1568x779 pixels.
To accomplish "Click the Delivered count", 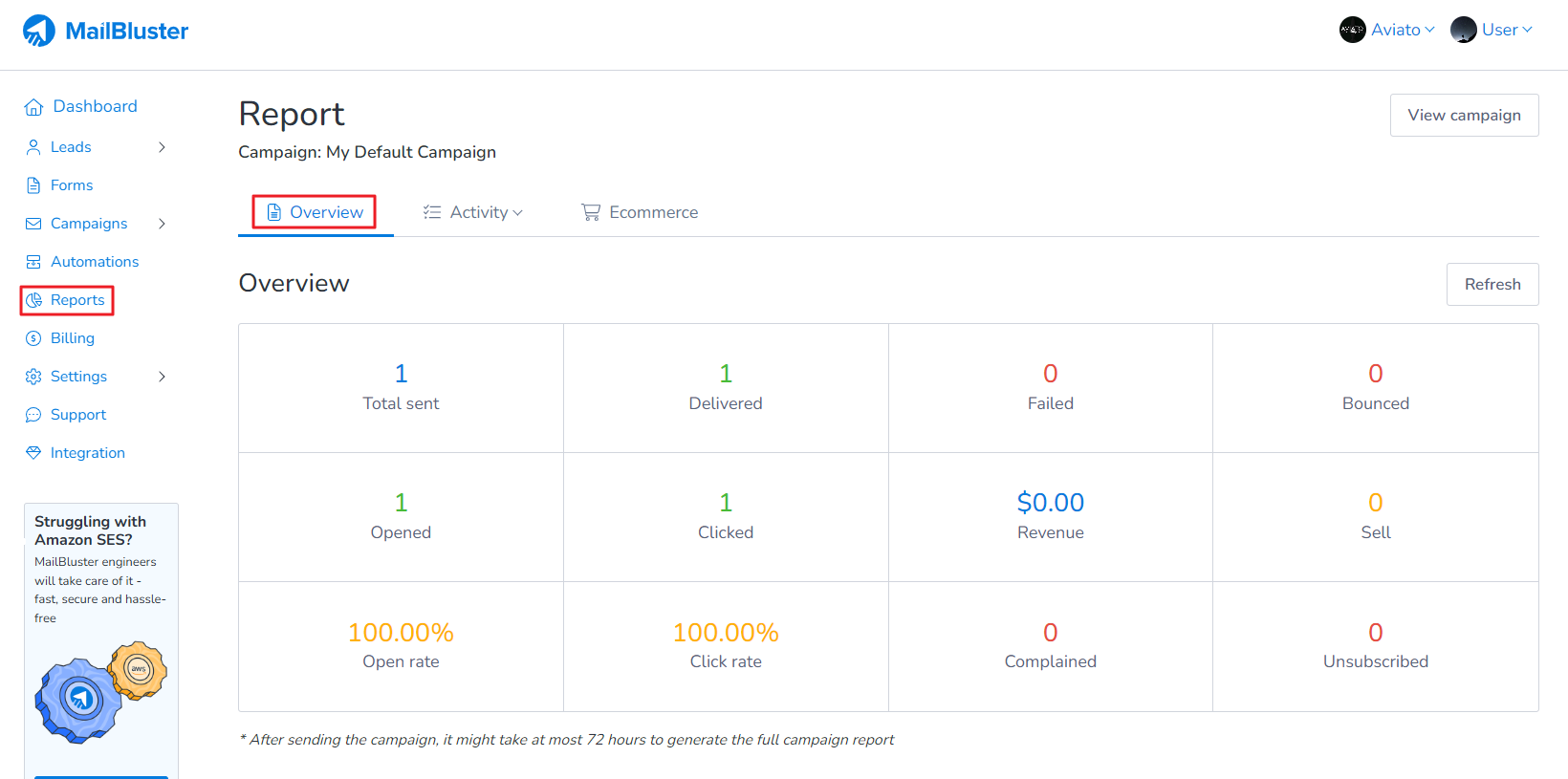I will pyautogui.click(x=726, y=373).
